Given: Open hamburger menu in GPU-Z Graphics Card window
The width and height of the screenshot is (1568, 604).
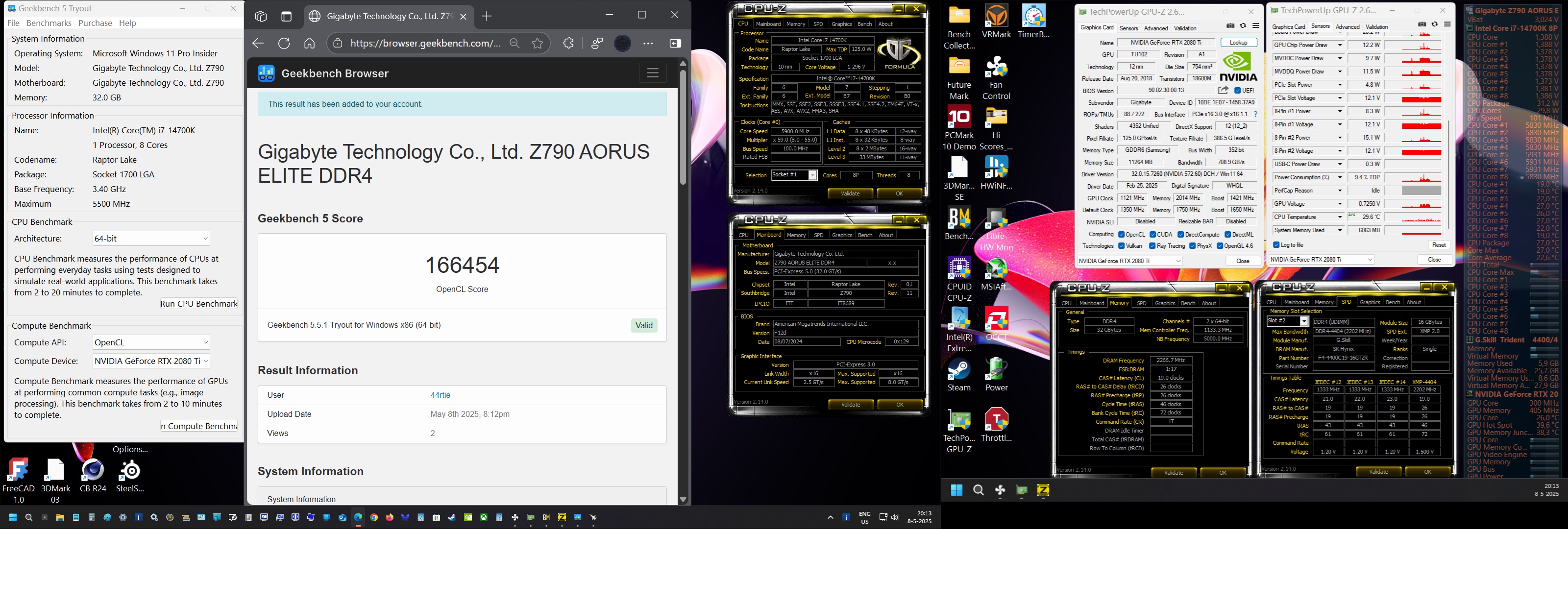Looking at the screenshot, I should 1255,26.
